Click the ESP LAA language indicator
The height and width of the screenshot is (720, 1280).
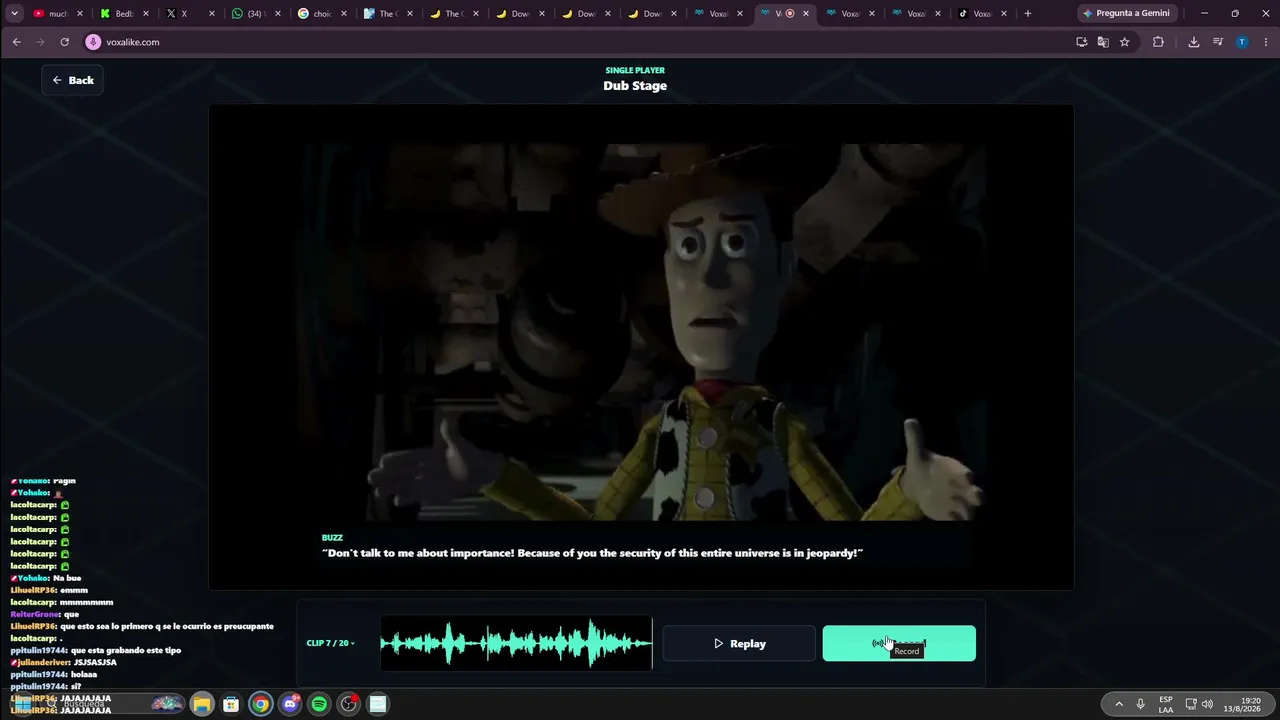1166,704
